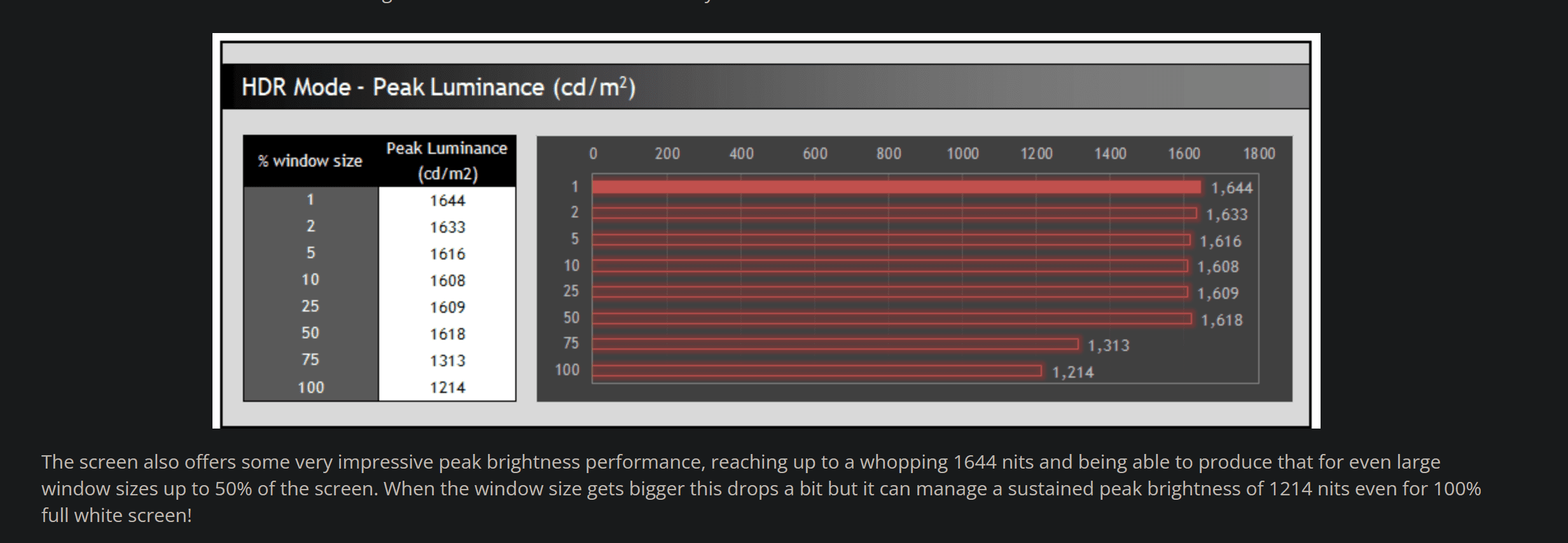This screenshot has height=543, width=1568.
Task: Click the "1,618" bar value label
Action: point(1221,320)
